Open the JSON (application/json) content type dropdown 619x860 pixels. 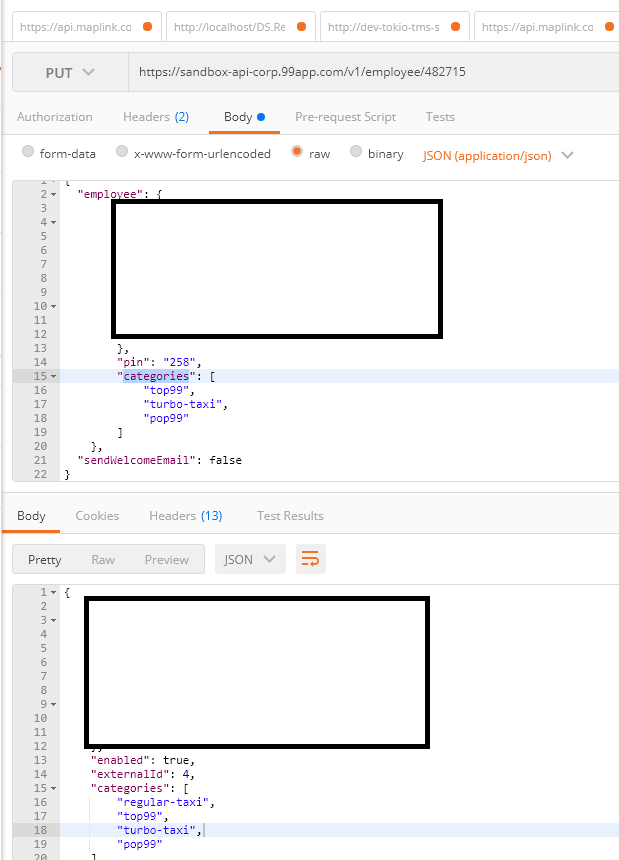[x=498, y=156]
